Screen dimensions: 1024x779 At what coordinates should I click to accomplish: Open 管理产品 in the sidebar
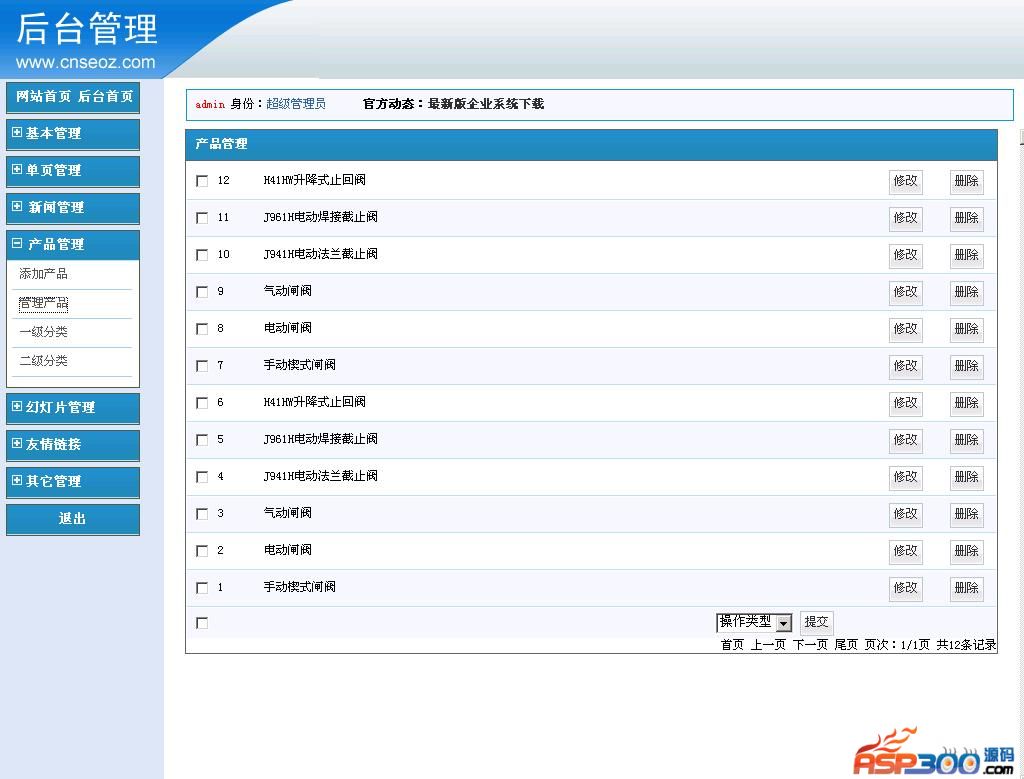coord(43,303)
